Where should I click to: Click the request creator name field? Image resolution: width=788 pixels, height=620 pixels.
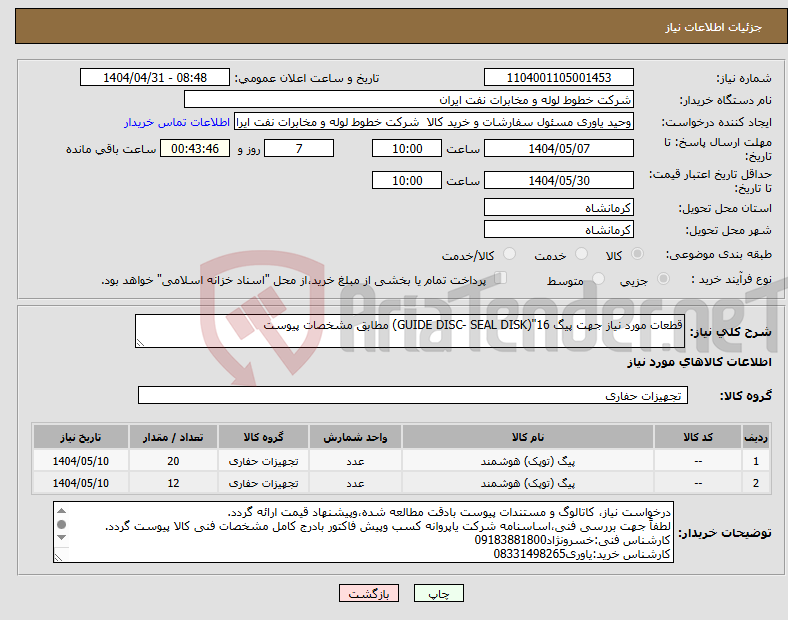click(434, 122)
